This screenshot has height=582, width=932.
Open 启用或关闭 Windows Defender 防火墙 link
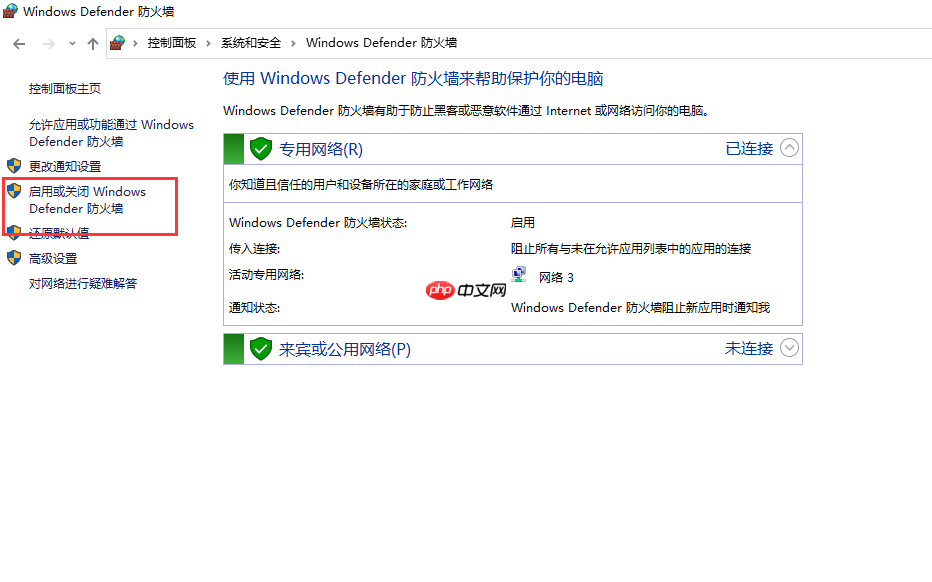pos(87,200)
